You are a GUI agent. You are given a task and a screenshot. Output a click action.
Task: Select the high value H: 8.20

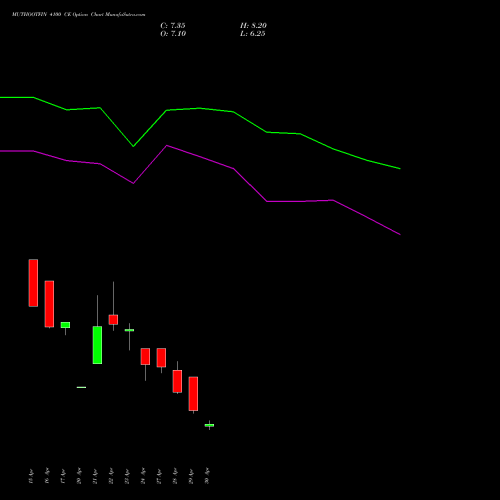tap(253, 25)
